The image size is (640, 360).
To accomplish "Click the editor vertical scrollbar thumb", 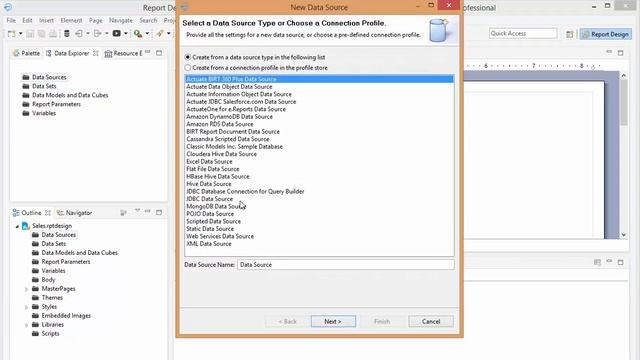I will [x=624, y=103].
